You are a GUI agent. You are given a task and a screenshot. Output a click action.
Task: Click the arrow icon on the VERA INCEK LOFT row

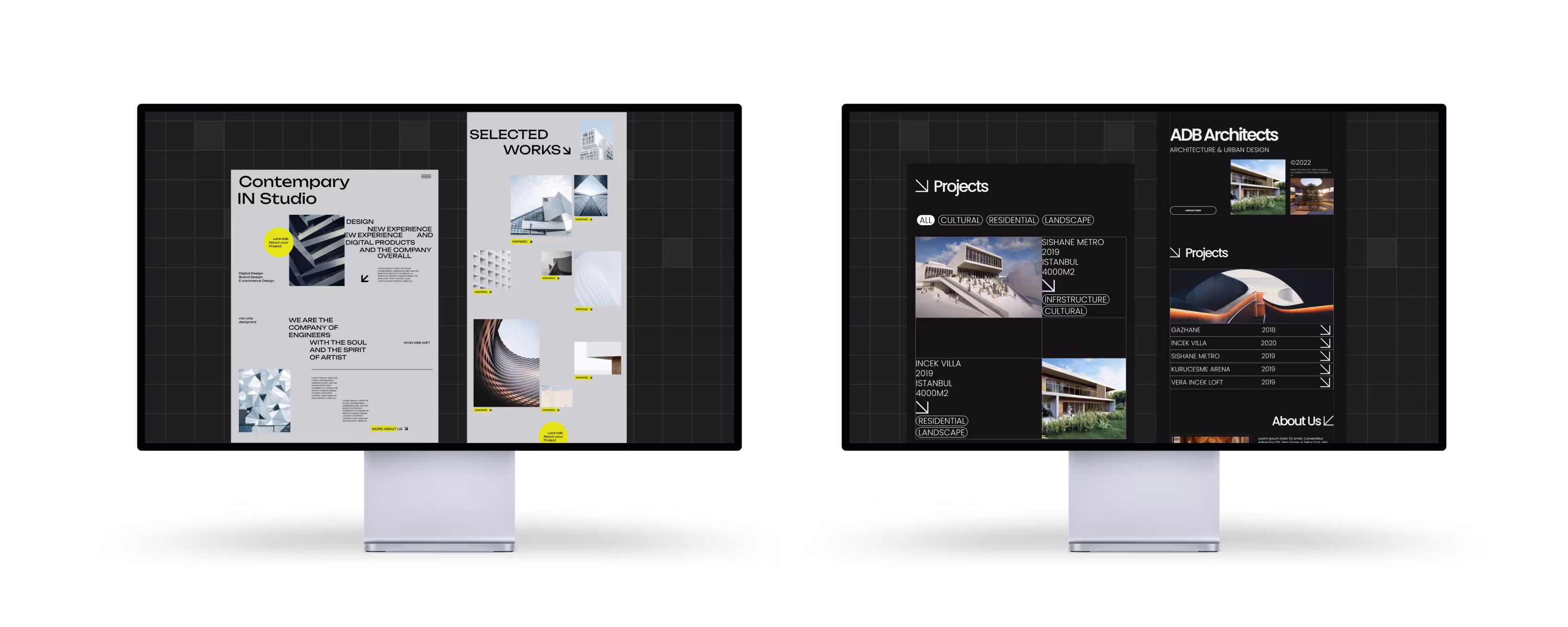1324,382
